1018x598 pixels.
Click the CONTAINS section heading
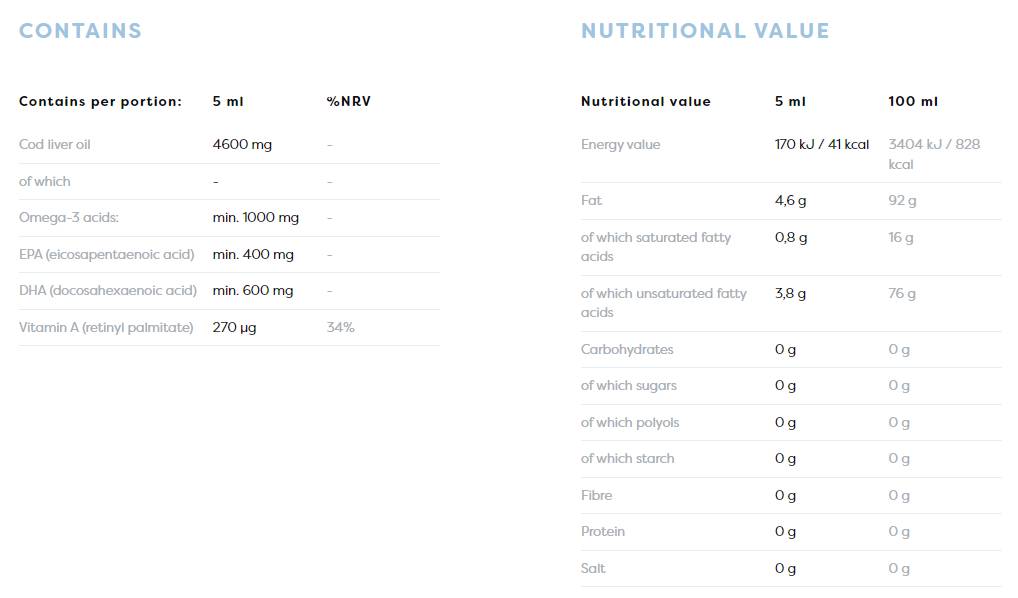pyautogui.click(x=80, y=31)
